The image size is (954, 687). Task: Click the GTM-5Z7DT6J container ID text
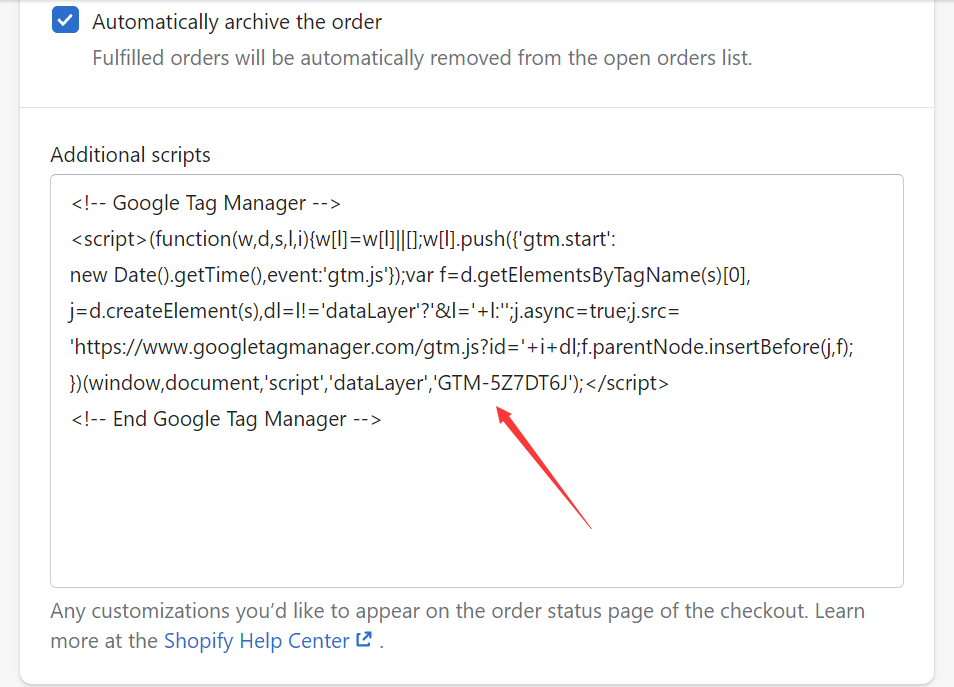503,383
